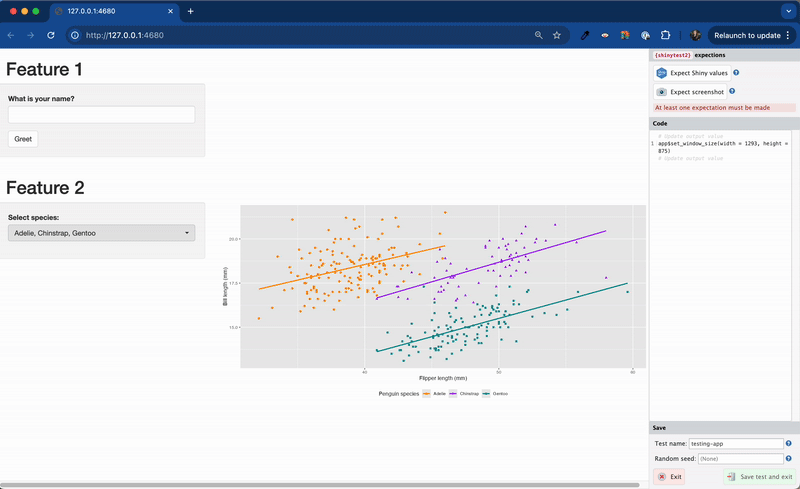Click Save test and exit

[759, 477]
